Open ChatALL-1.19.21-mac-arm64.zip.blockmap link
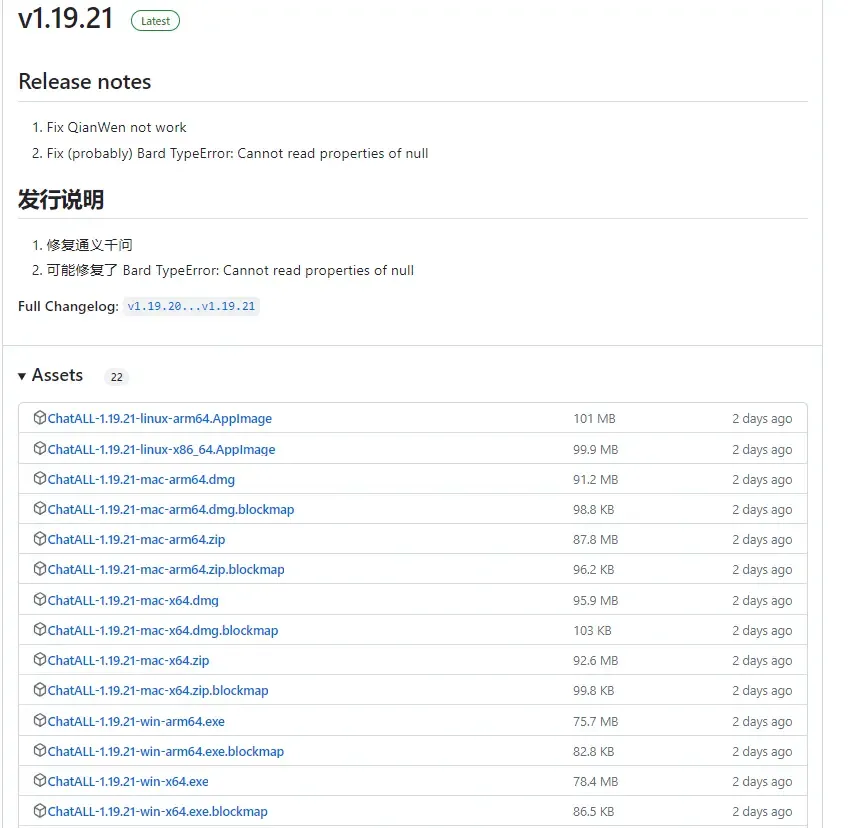This screenshot has height=828, width=848. click(x=166, y=569)
